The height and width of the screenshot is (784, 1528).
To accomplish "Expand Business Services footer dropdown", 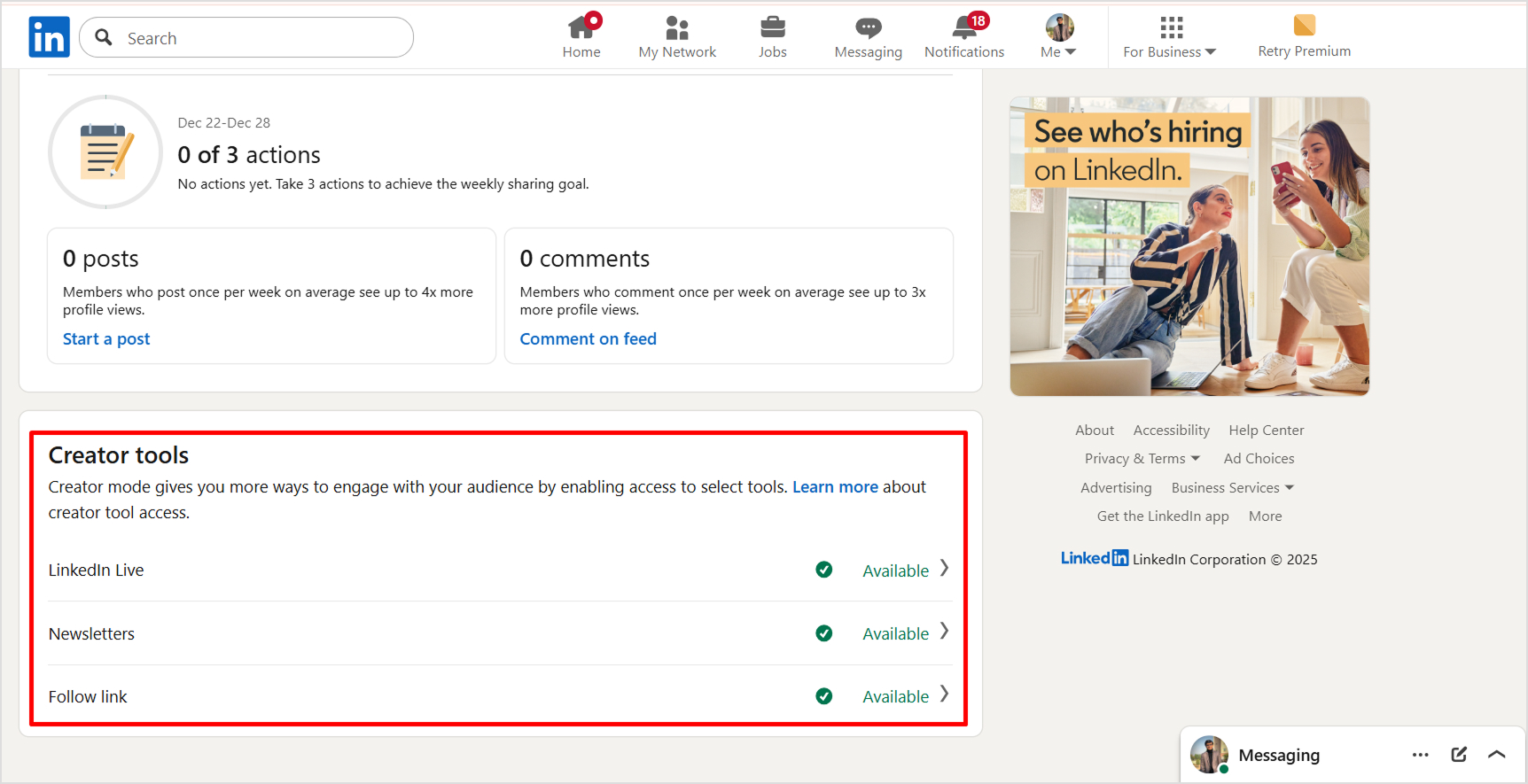I will tap(1232, 488).
